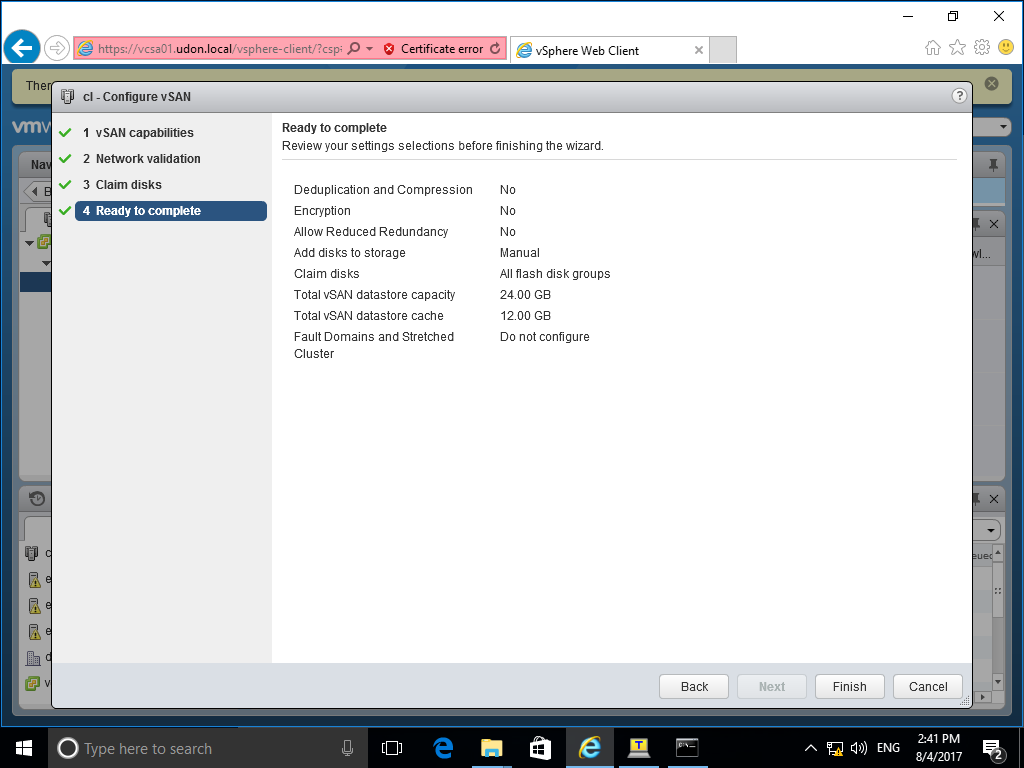1024x768 pixels.
Task: Dismiss the yellow notification banner
Action: pos(991,84)
